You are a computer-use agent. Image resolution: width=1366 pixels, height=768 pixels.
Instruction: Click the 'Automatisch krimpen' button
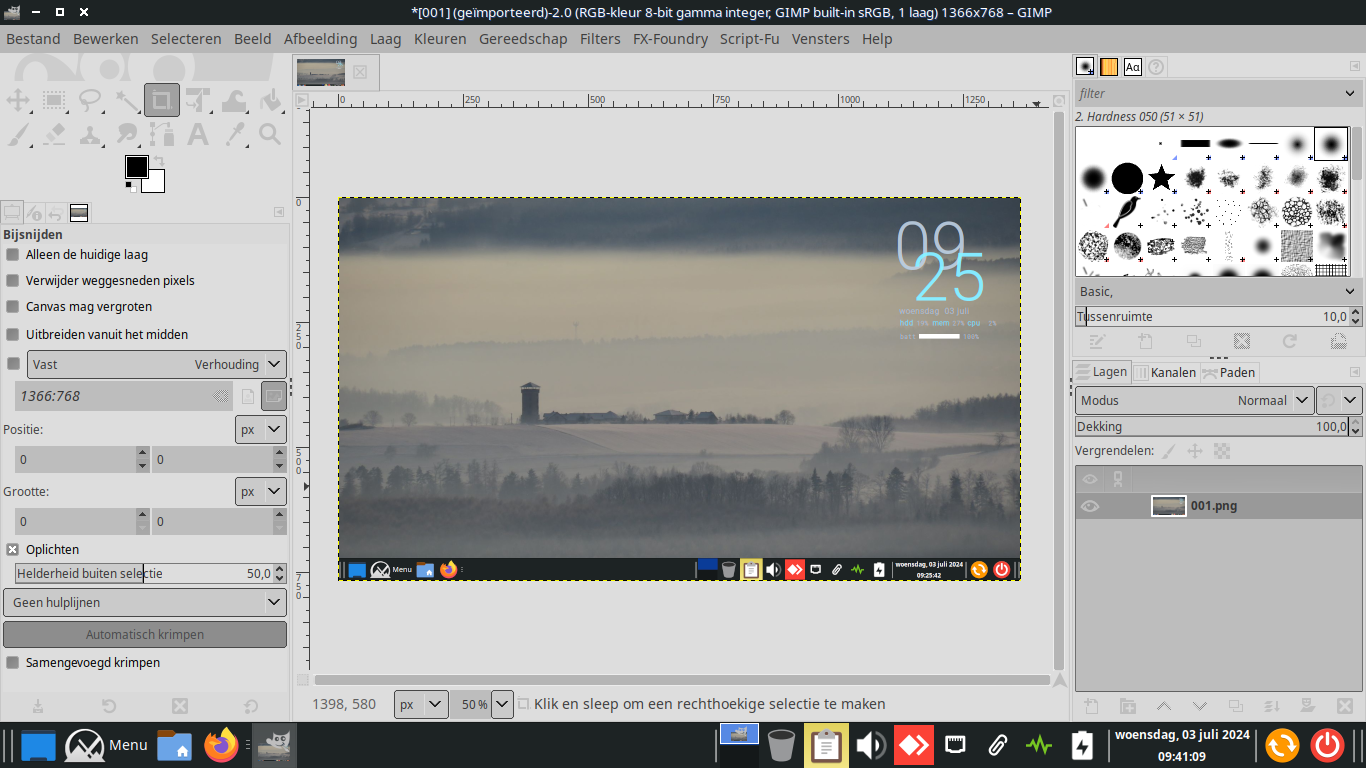click(145, 634)
